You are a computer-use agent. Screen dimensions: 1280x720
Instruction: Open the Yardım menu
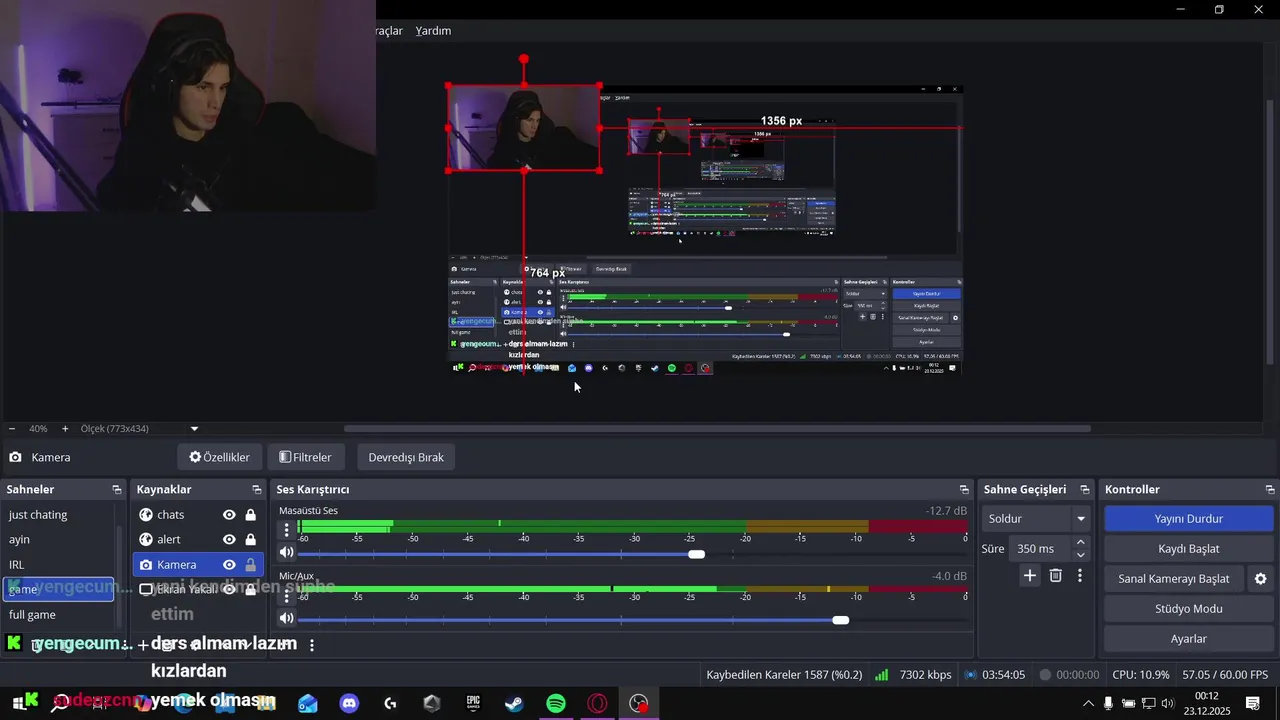(433, 31)
